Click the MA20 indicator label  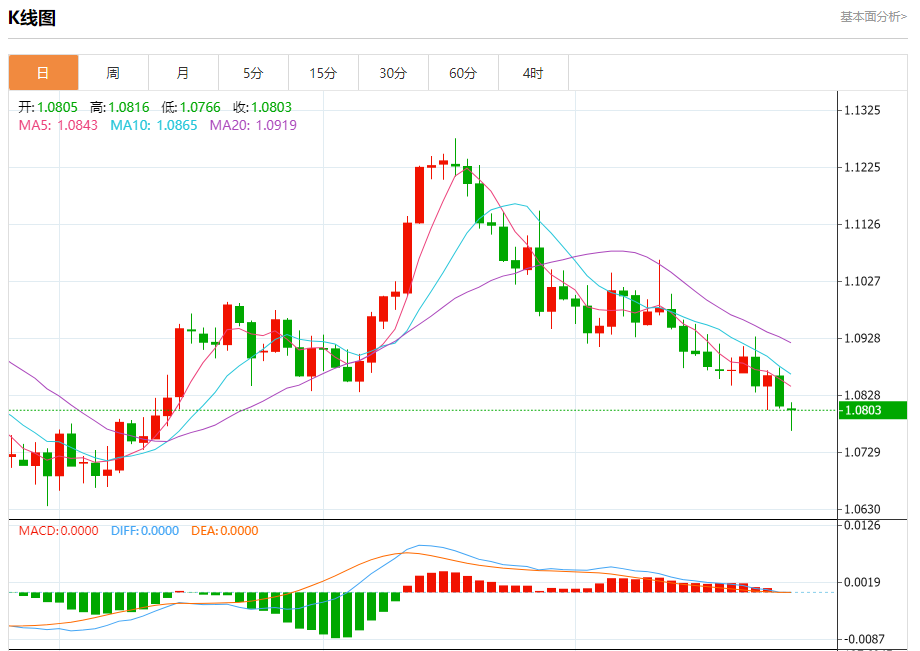tap(253, 125)
